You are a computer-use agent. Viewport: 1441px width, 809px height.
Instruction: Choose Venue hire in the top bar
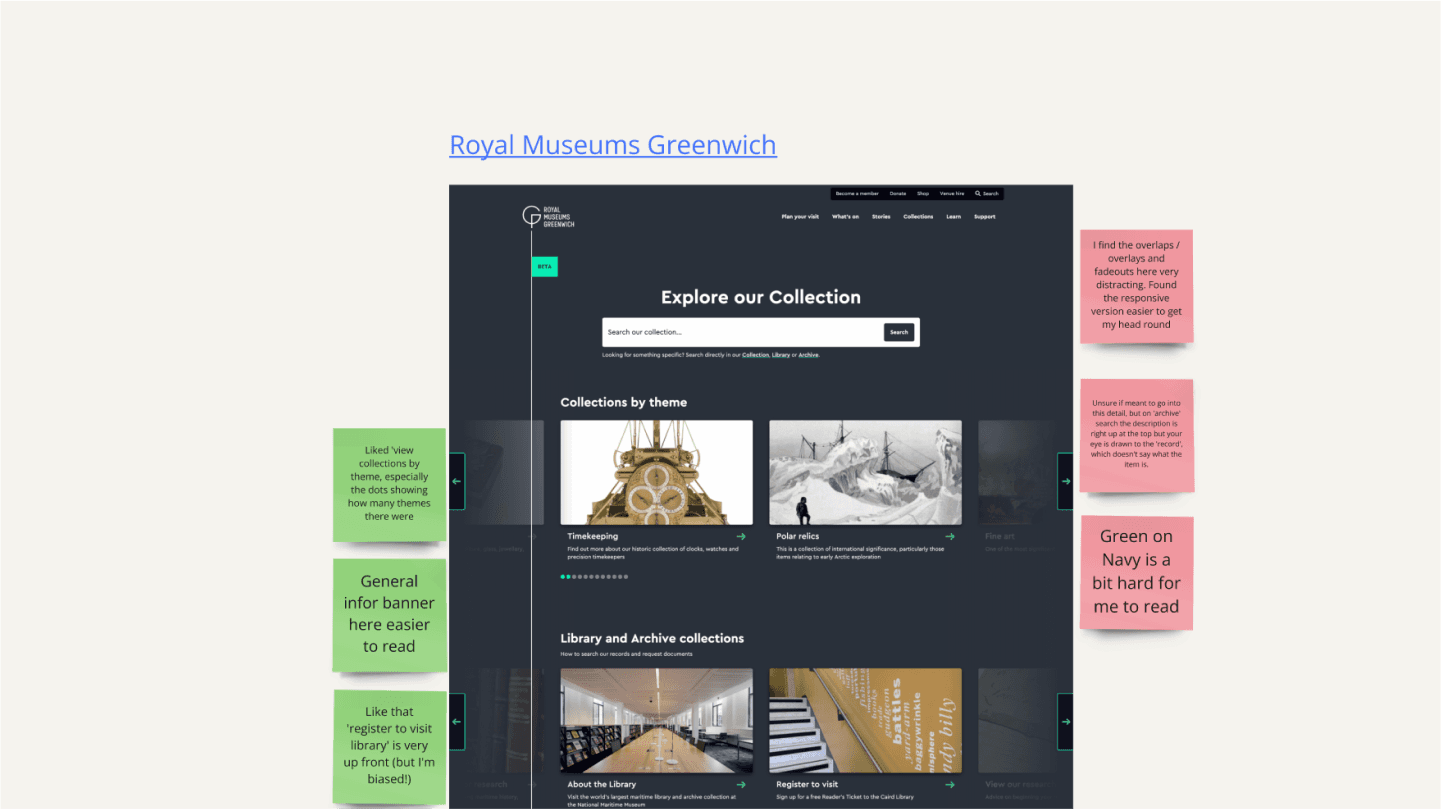point(952,194)
